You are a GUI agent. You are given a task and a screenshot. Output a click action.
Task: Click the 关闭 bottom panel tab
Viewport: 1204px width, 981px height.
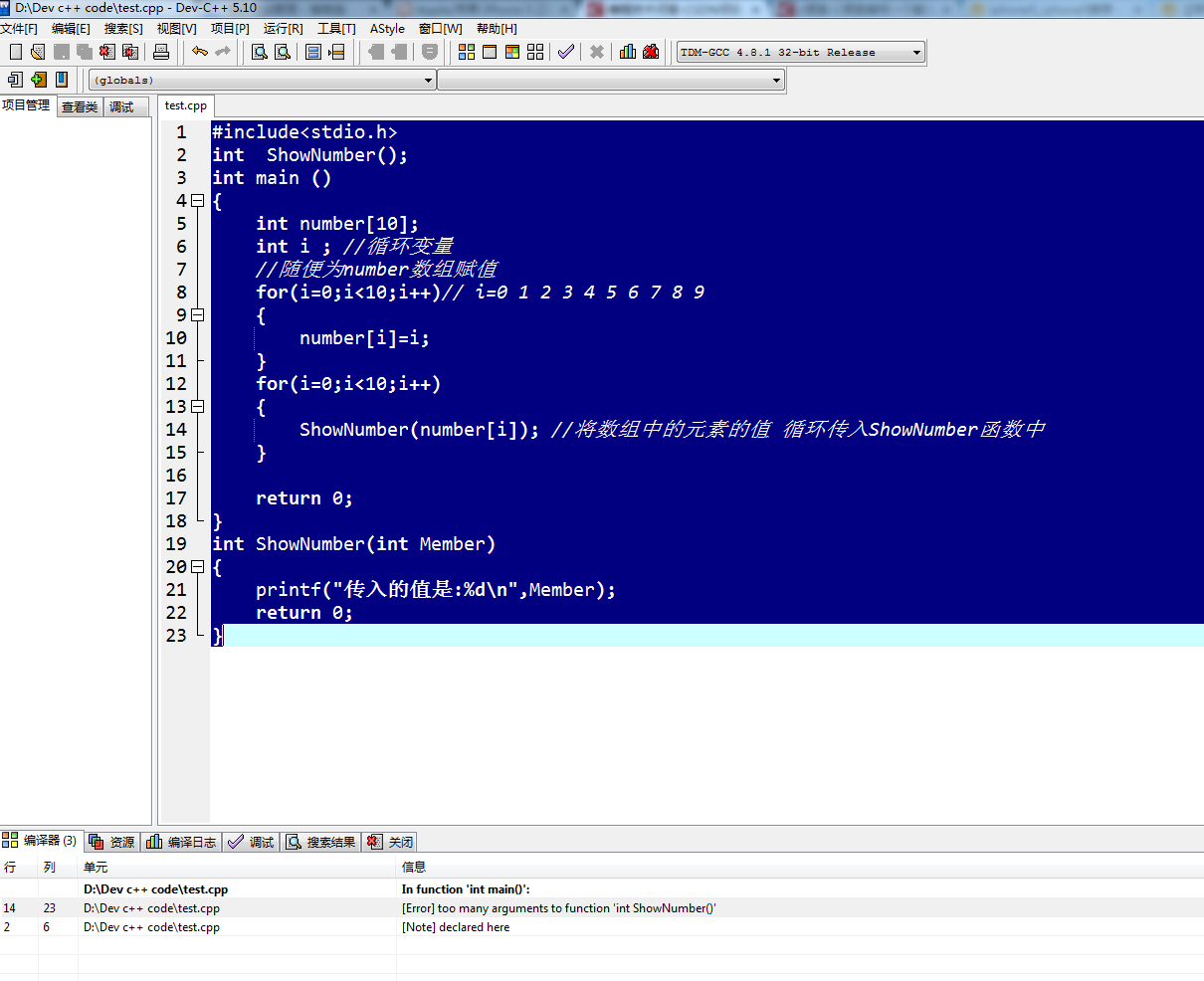click(x=389, y=842)
